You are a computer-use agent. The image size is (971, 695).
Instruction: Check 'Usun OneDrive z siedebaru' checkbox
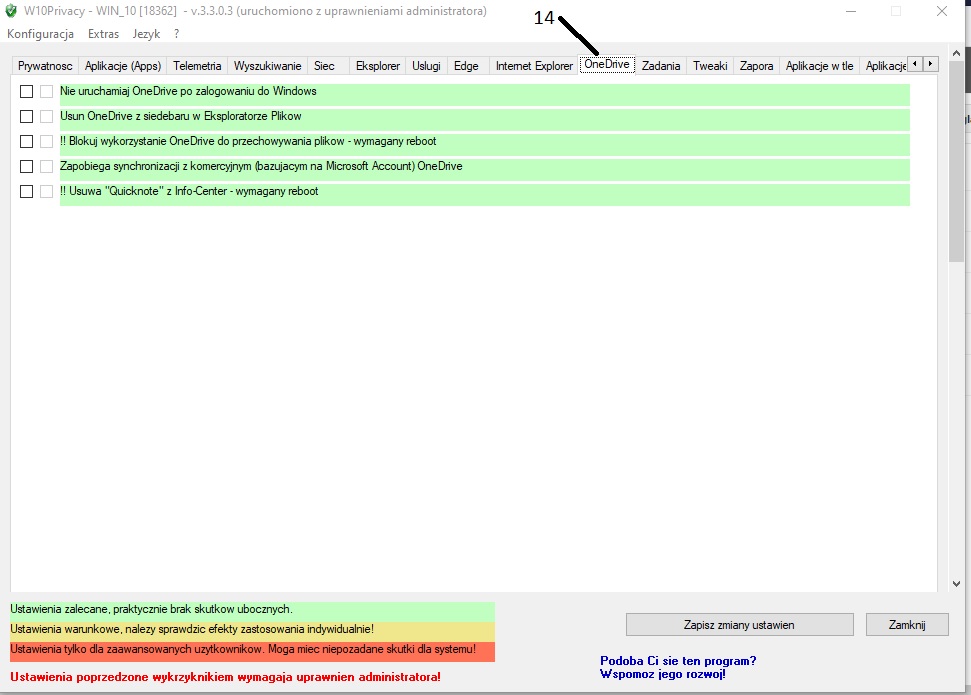coord(26,116)
